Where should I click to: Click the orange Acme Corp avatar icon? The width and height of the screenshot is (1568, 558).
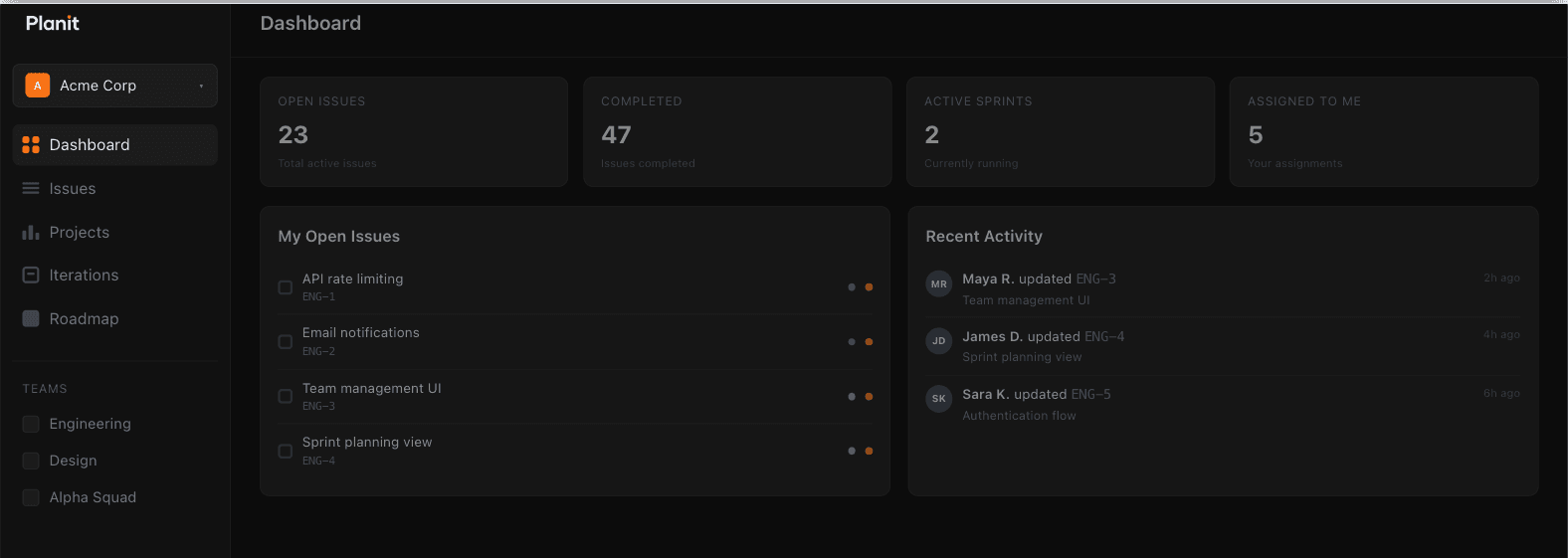click(38, 86)
